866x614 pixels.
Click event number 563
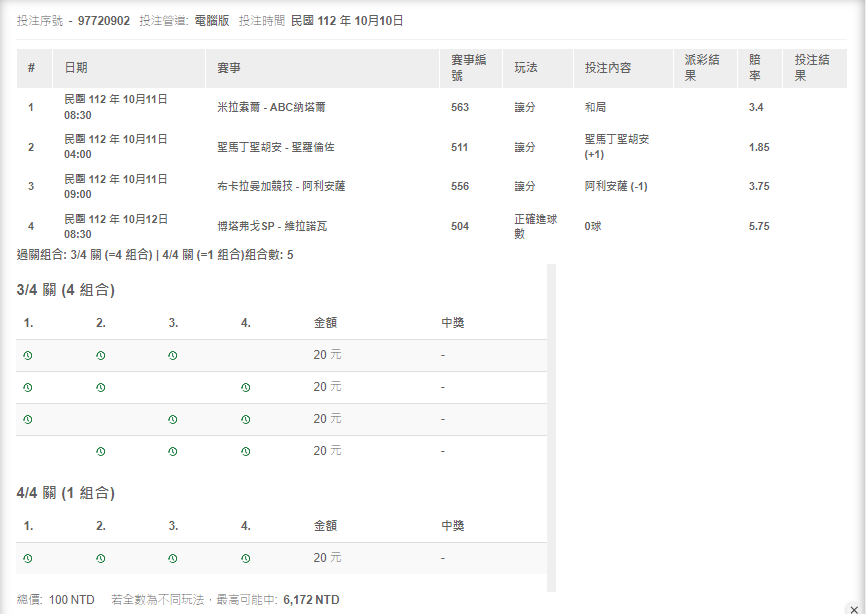pos(460,107)
